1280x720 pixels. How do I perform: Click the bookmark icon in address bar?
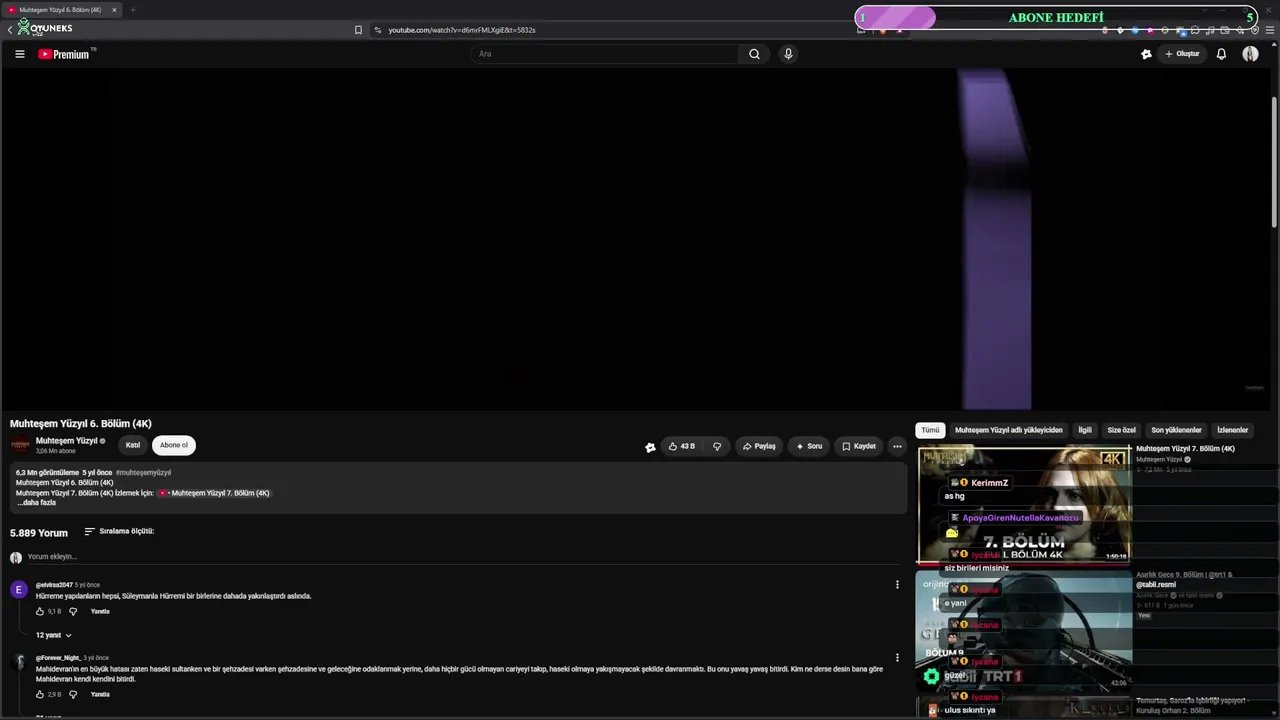[x=358, y=30]
